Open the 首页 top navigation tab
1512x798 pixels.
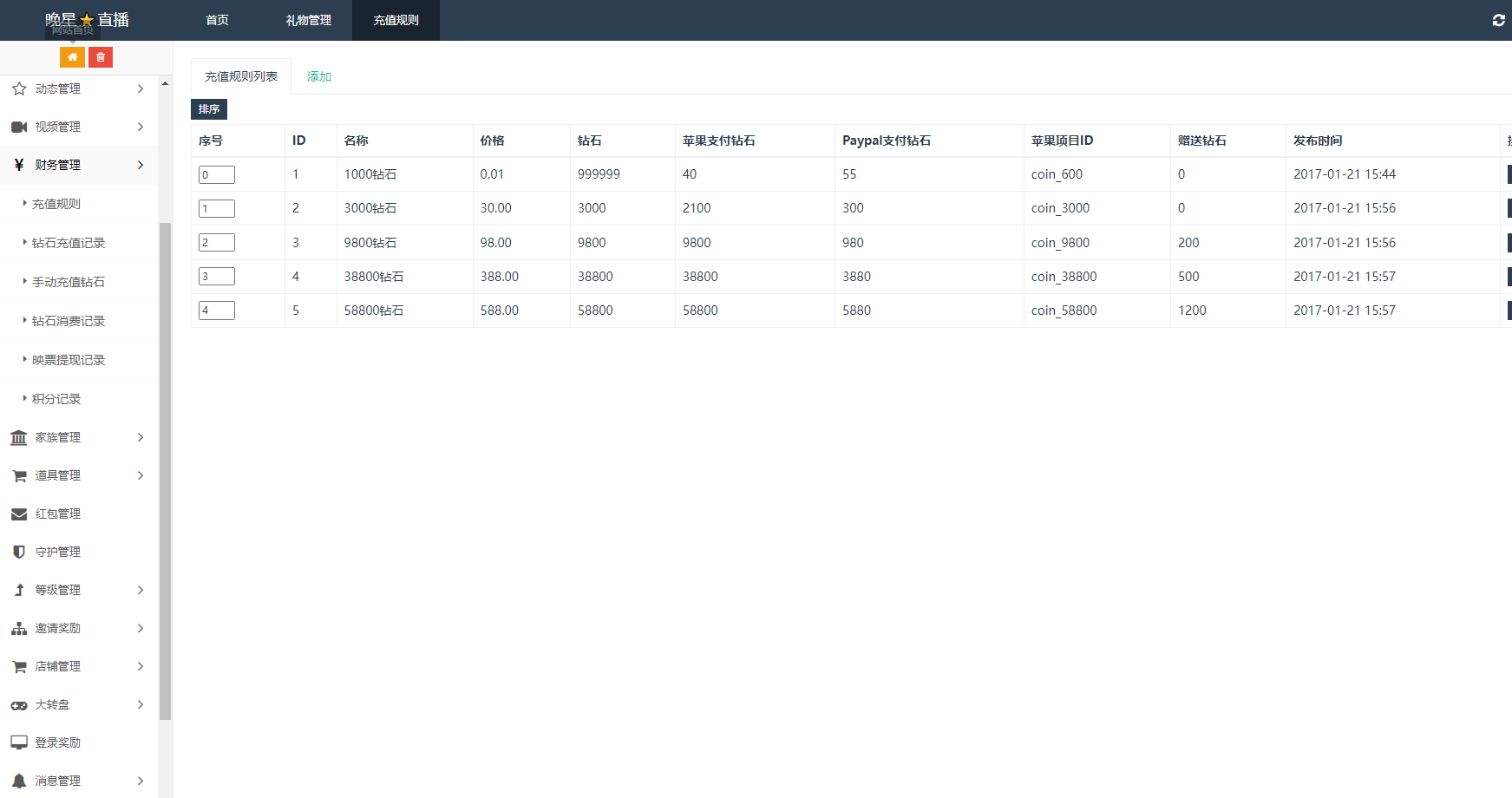pyautogui.click(x=217, y=20)
